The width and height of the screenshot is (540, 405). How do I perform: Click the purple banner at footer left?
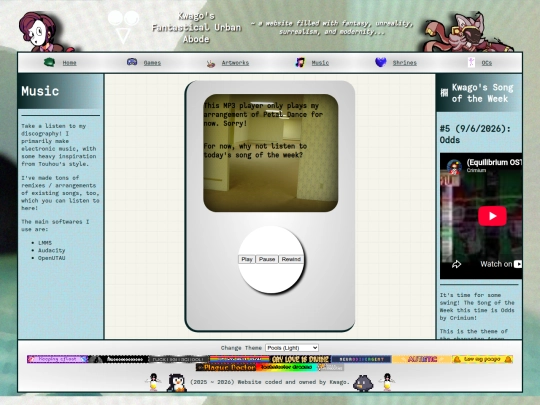pyautogui.click(x=58, y=359)
